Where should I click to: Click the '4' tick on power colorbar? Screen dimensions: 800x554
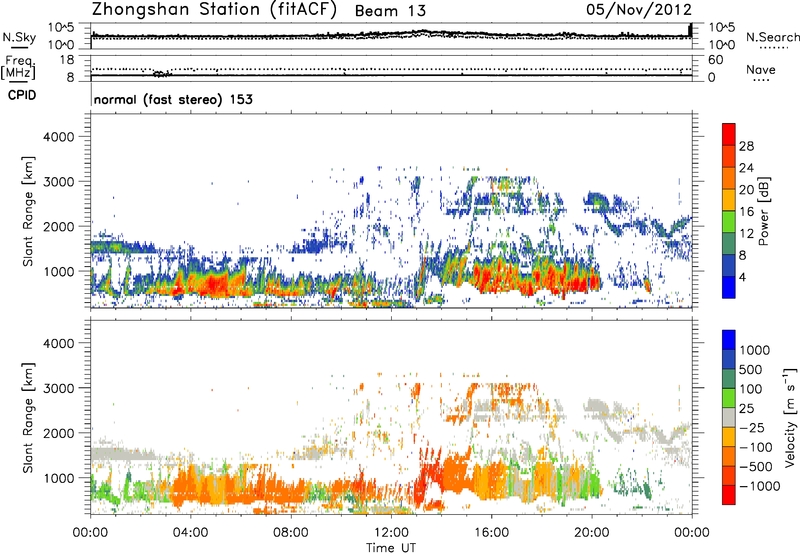point(742,277)
